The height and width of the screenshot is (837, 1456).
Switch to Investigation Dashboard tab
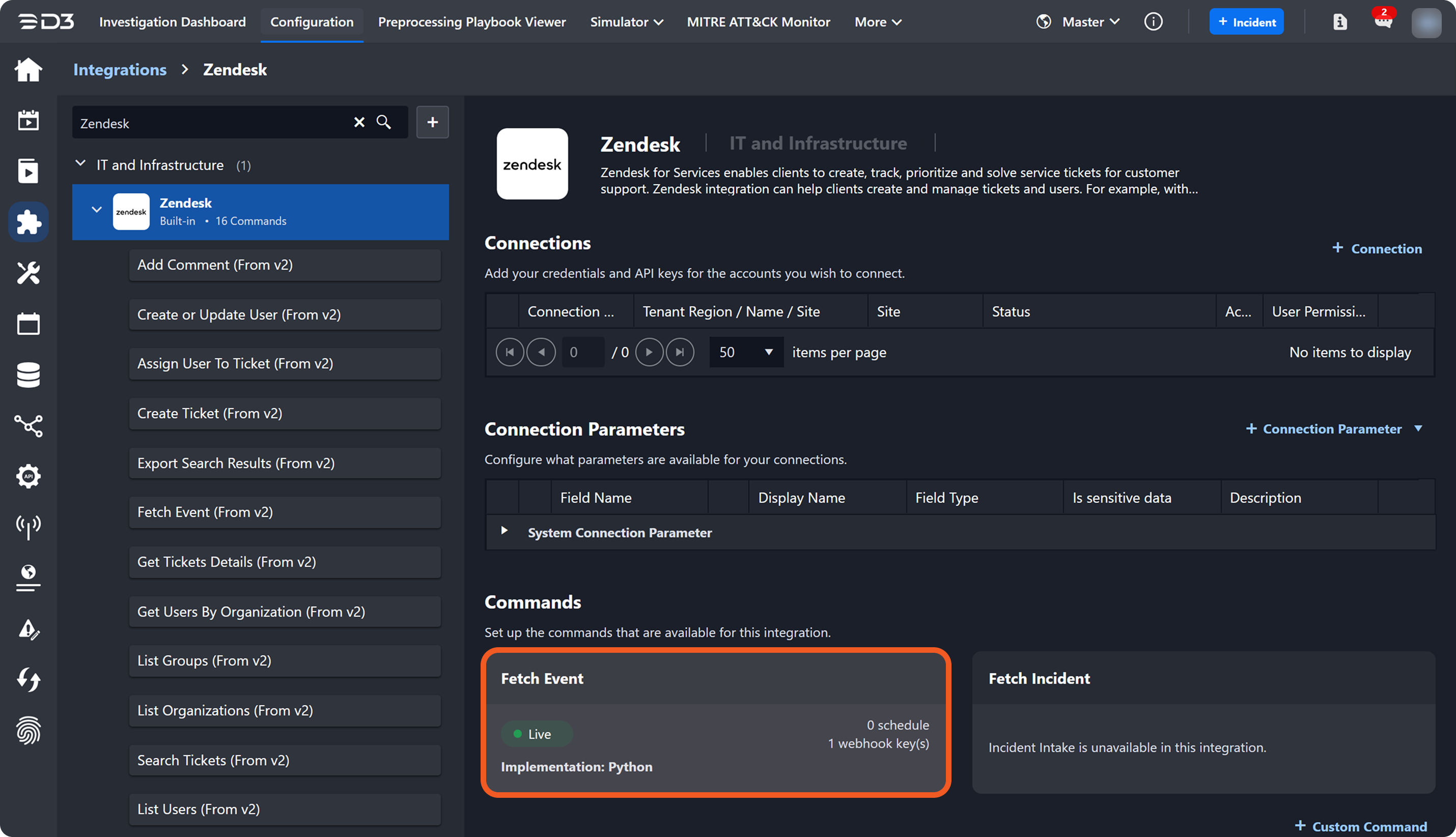[x=172, y=22]
